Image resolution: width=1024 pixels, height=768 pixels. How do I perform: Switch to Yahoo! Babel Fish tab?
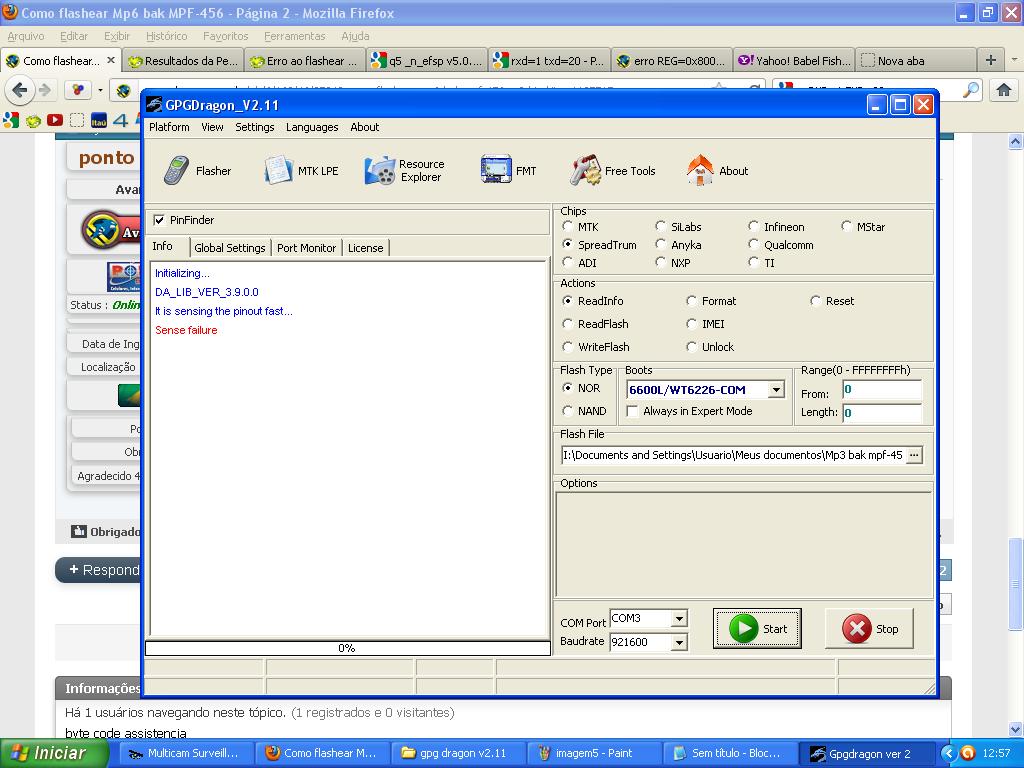794,61
